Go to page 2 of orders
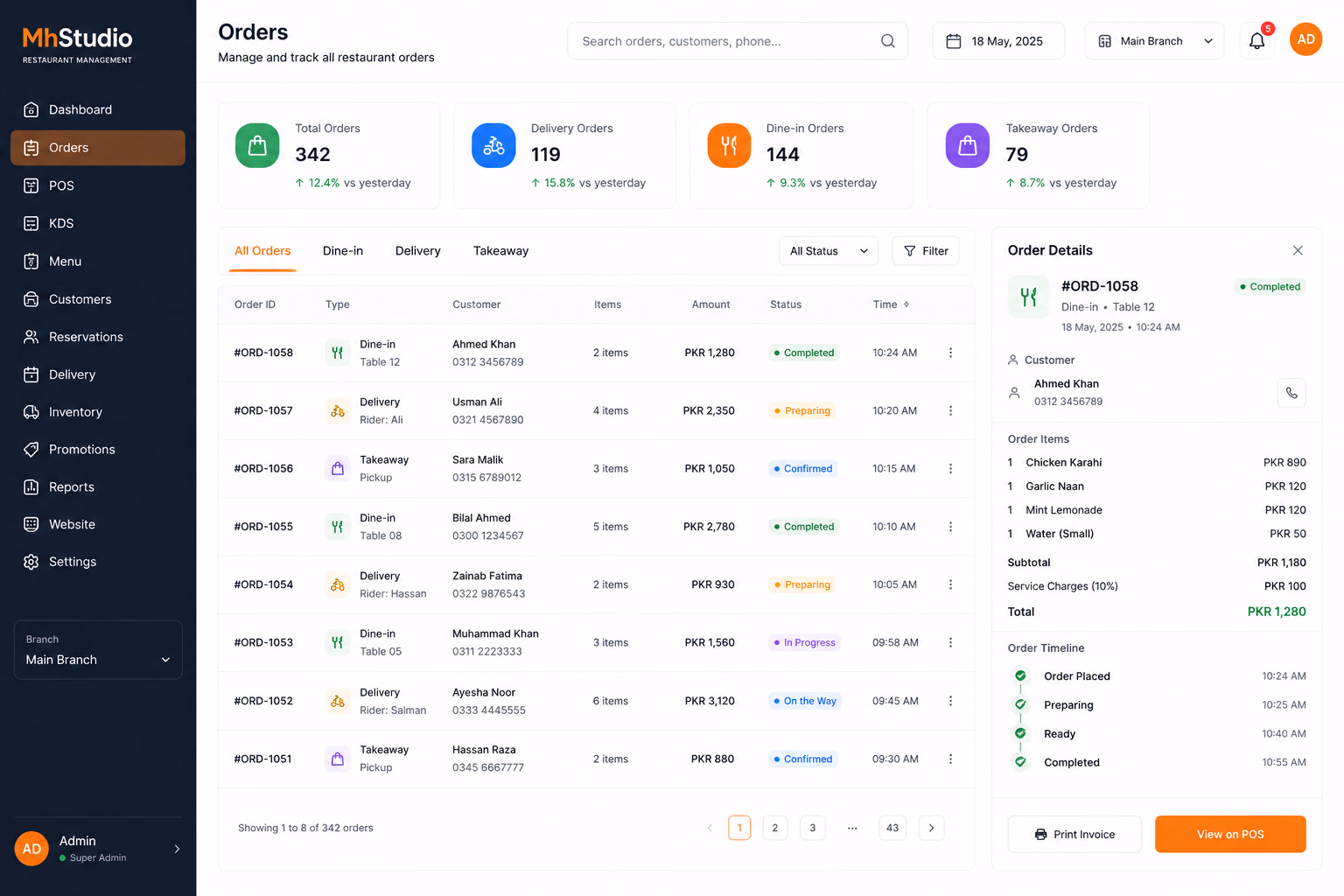The image size is (1344, 896). coord(774,828)
